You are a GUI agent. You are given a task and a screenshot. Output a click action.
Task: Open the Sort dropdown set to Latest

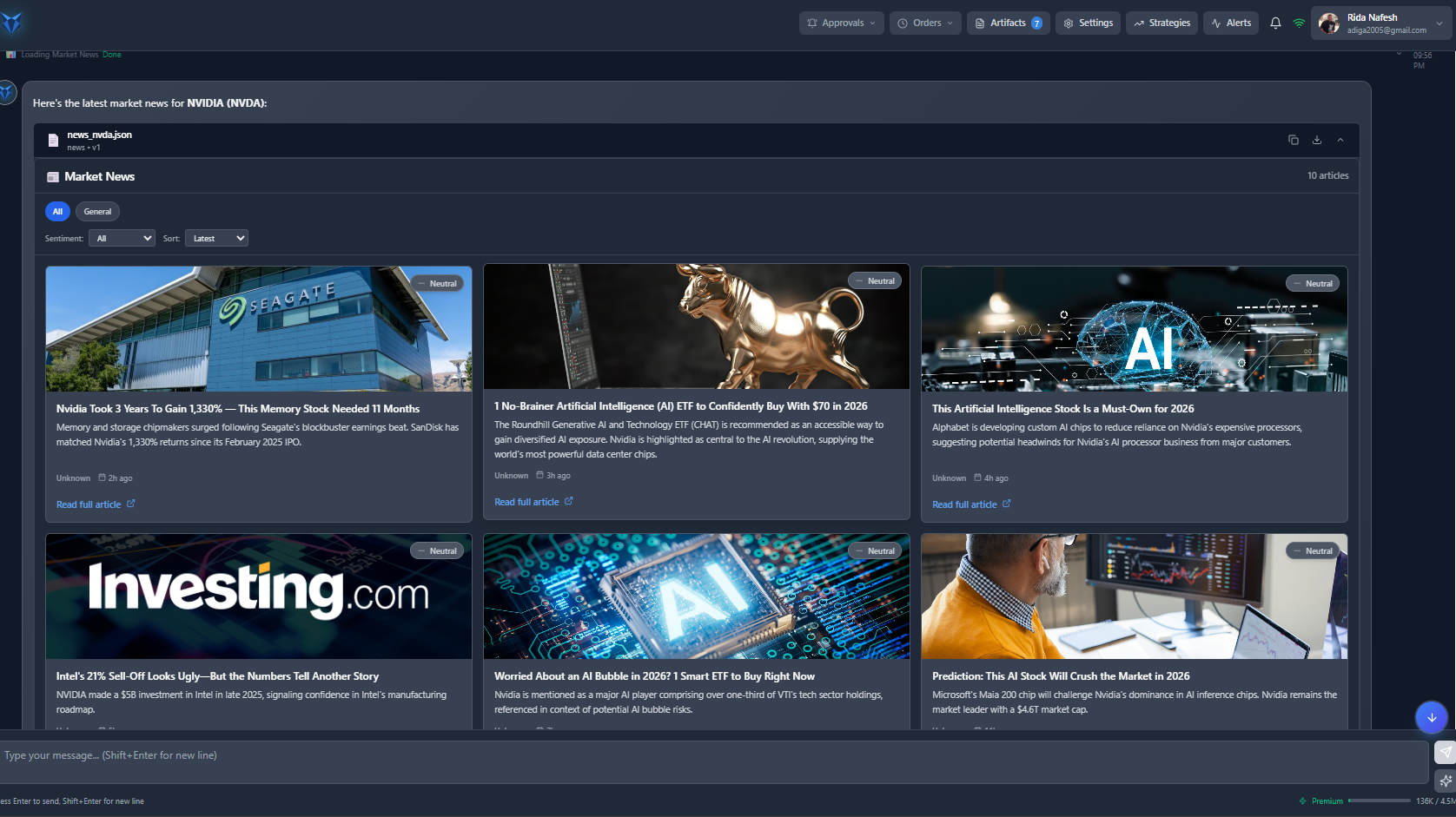pyautogui.click(x=216, y=238)
